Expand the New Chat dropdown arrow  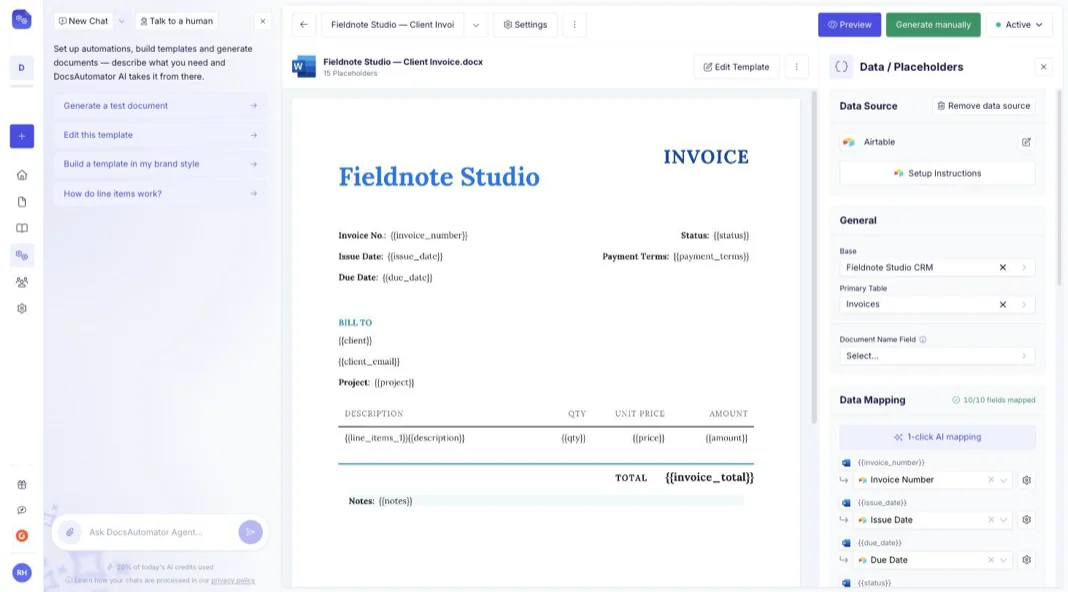pos(121,21)
